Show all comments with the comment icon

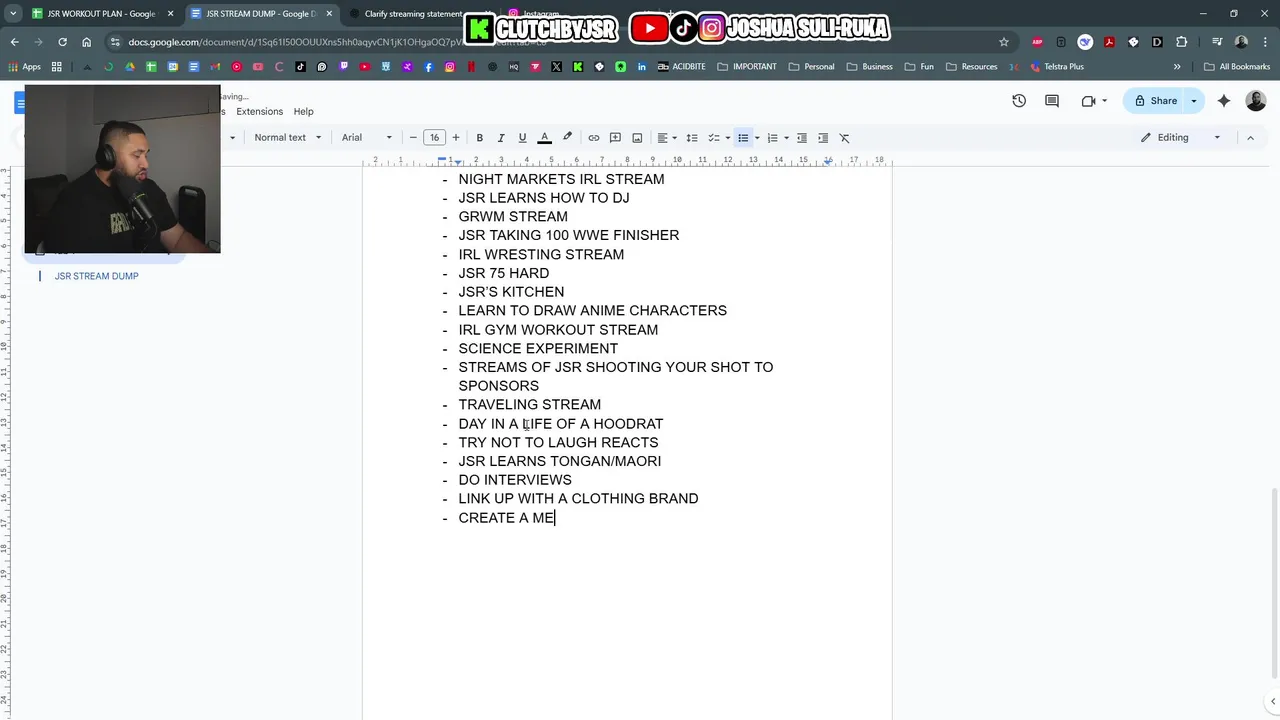pos(1052,101)
